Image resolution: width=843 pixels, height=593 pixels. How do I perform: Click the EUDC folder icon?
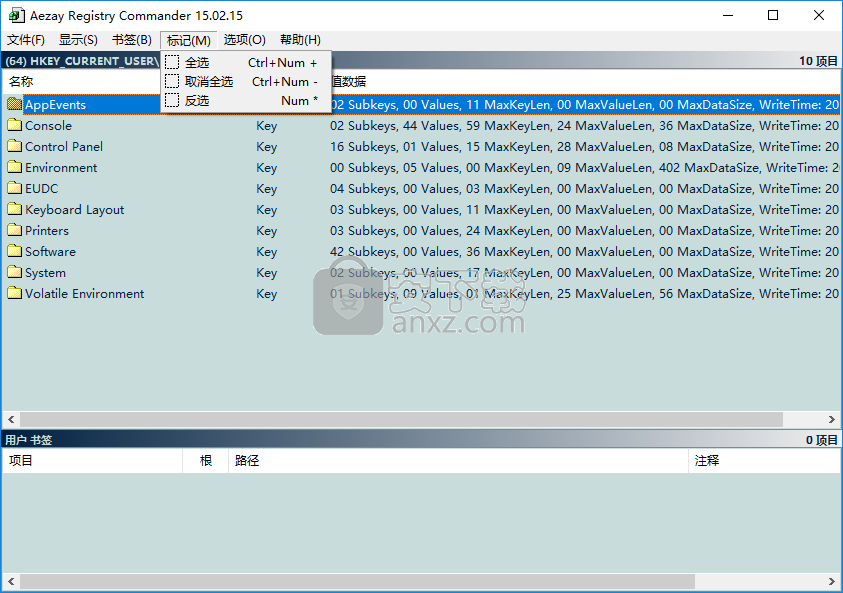pos(15,188)
